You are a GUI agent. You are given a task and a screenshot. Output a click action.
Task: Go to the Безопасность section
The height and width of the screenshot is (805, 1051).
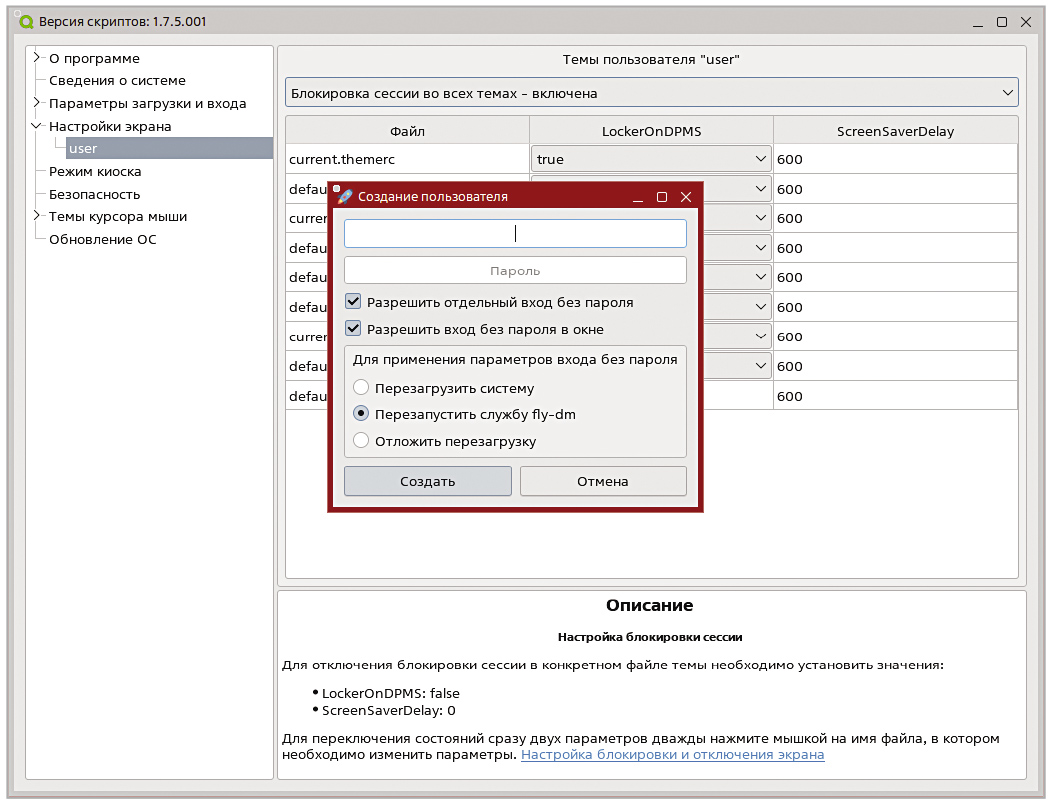coord(95,194)
